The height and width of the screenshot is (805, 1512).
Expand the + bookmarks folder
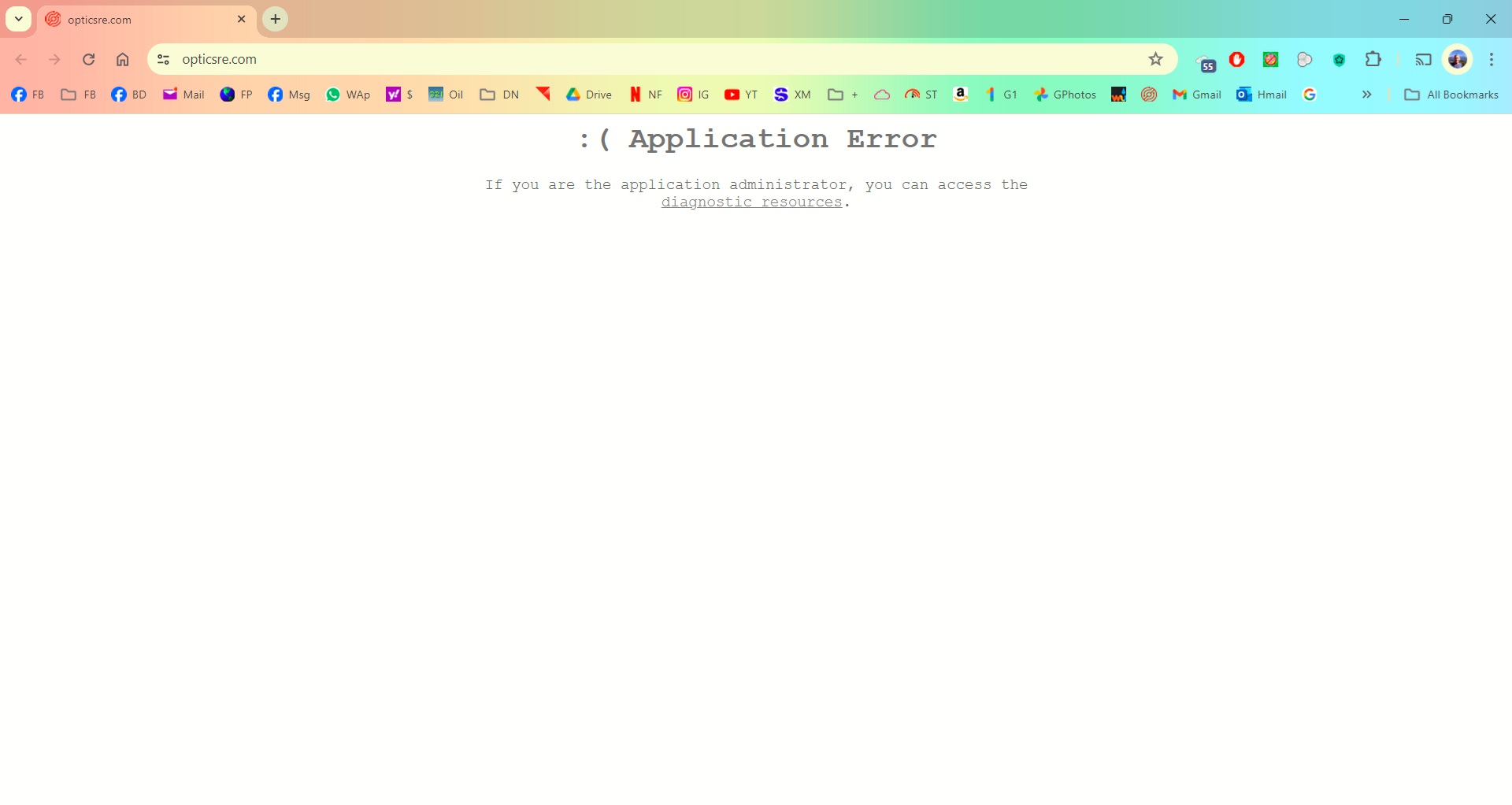tap(843, 95)
